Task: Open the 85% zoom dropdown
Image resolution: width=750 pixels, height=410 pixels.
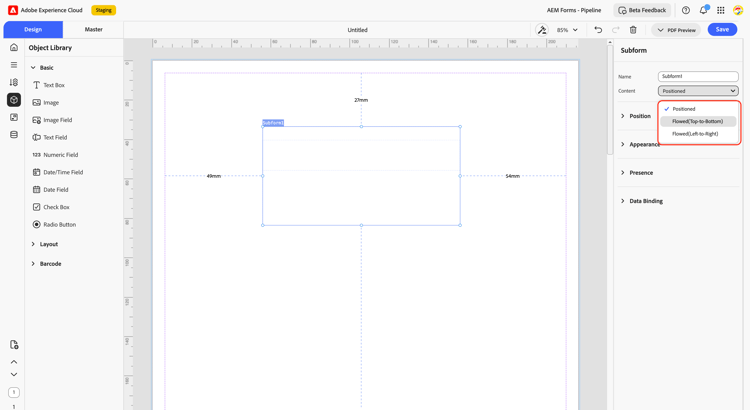Action: click(x=567, y=30)
